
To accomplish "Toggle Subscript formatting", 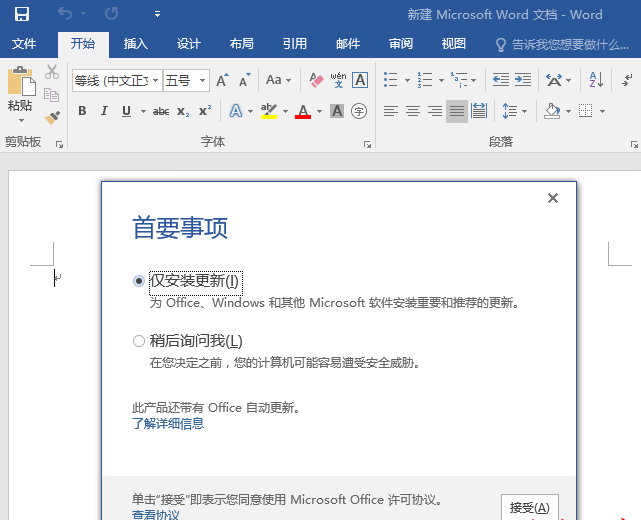I will coord(183,111).
